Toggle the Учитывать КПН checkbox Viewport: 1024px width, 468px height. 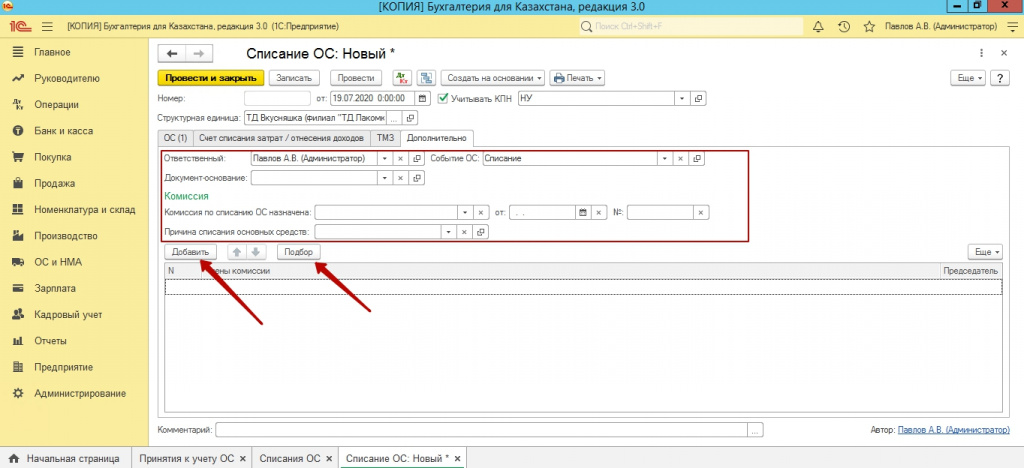[x=443, y=99]
